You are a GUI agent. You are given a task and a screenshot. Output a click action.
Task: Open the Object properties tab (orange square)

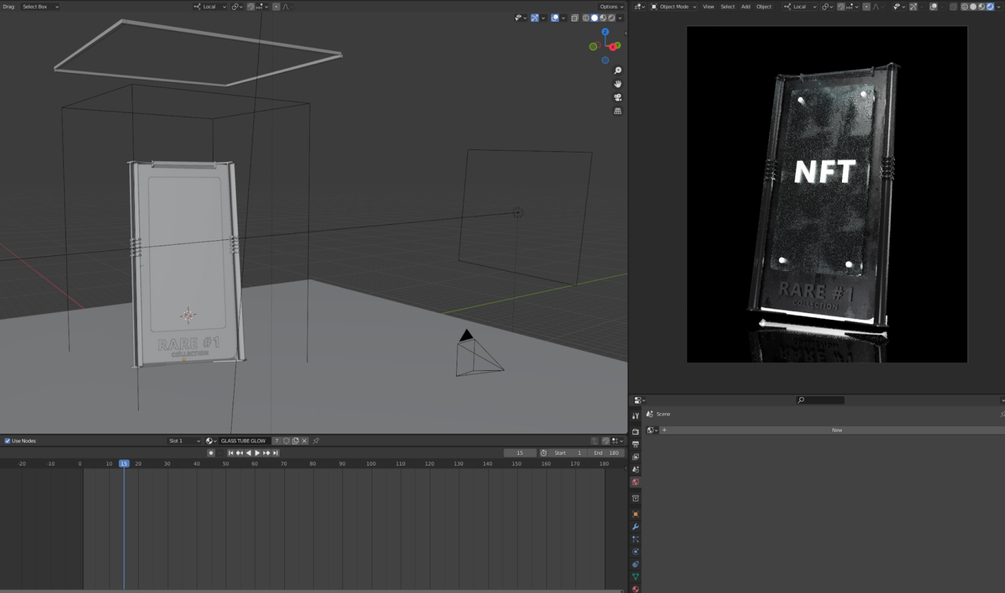click(x=635, y=514)
